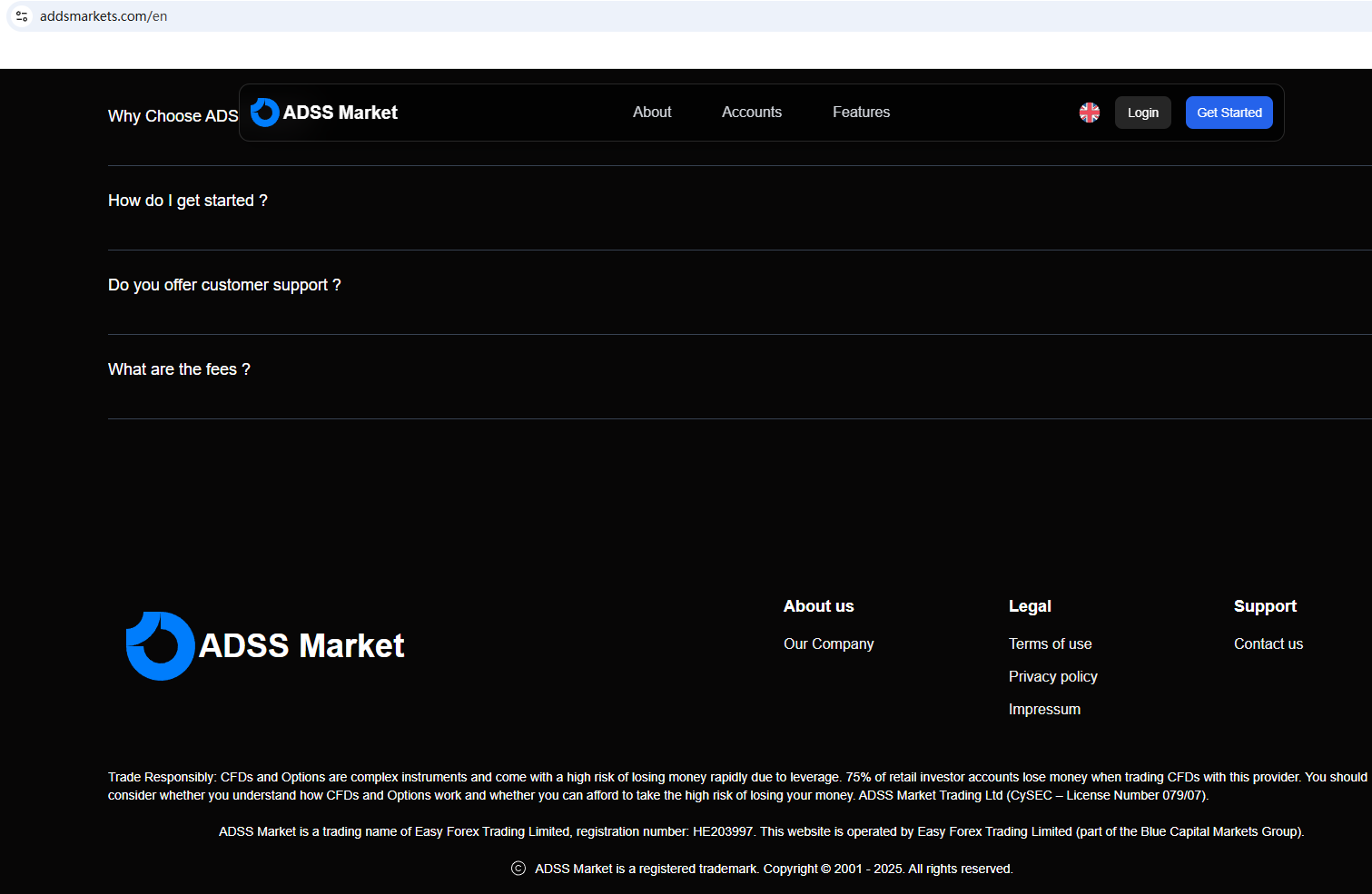The image size is (1372, 894).
Task: Click the Get Started button
Action: (1229, 113)
